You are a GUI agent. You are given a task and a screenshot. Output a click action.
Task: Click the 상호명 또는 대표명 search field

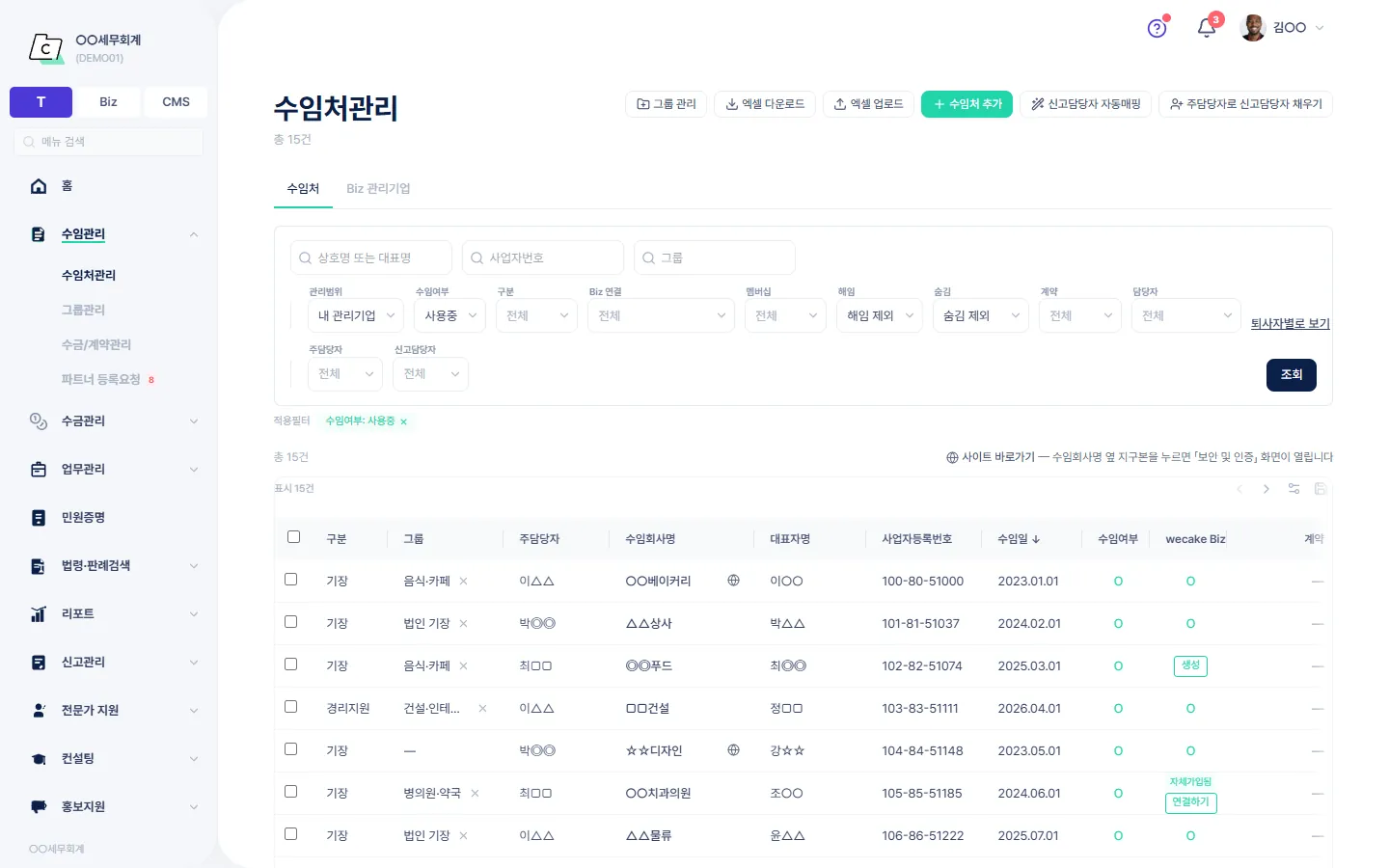[371, 258]
